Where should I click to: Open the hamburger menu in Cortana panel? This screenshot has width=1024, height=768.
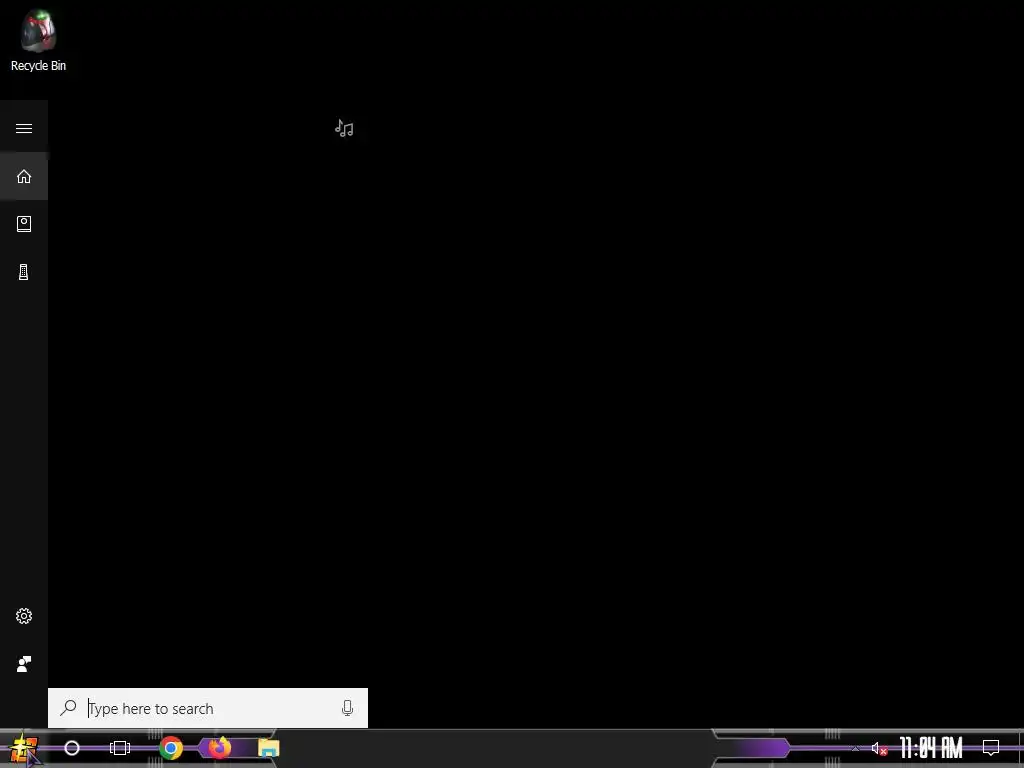24,128
